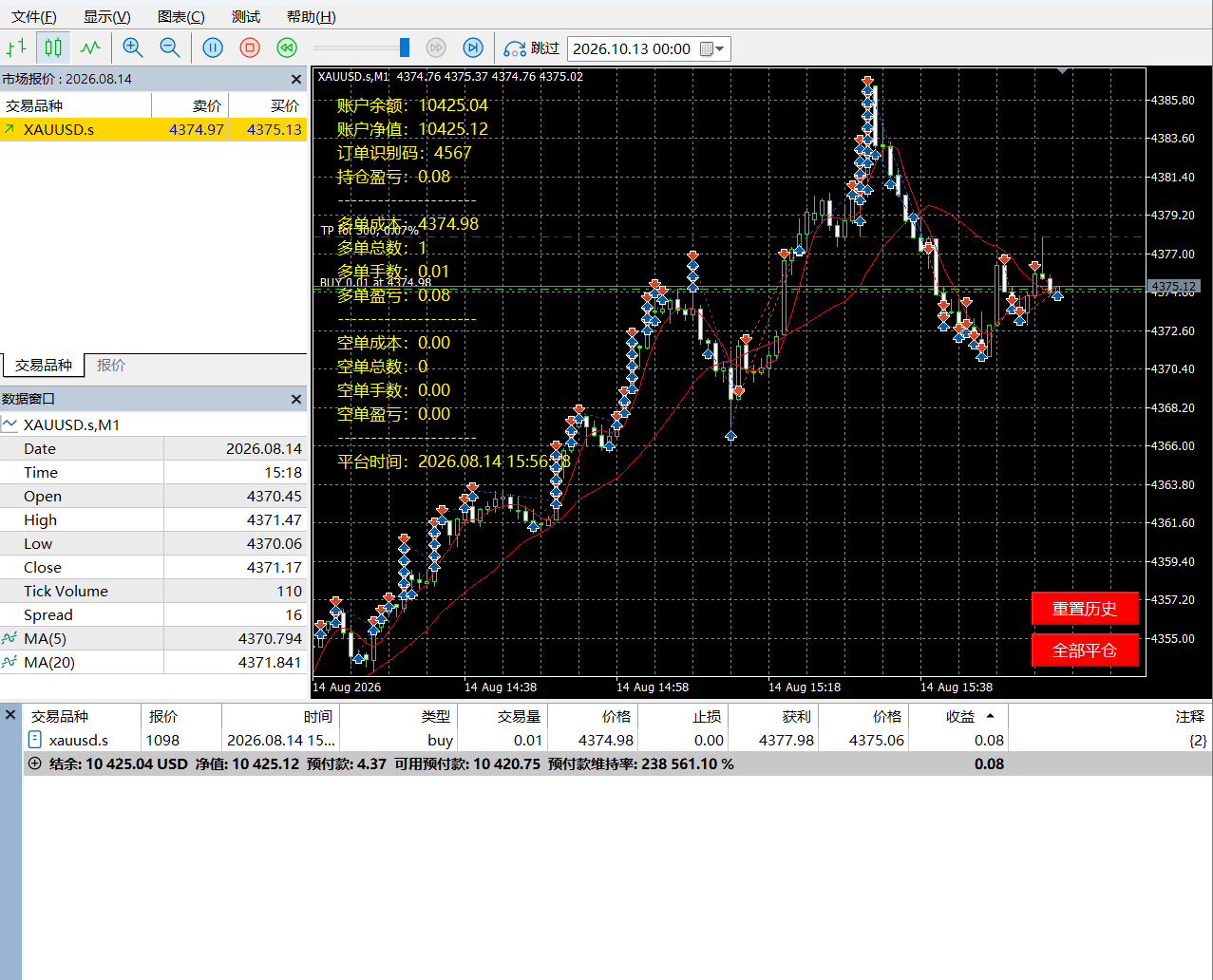Click the green arrow icon beside XAUUSD.s

[9, 129]
